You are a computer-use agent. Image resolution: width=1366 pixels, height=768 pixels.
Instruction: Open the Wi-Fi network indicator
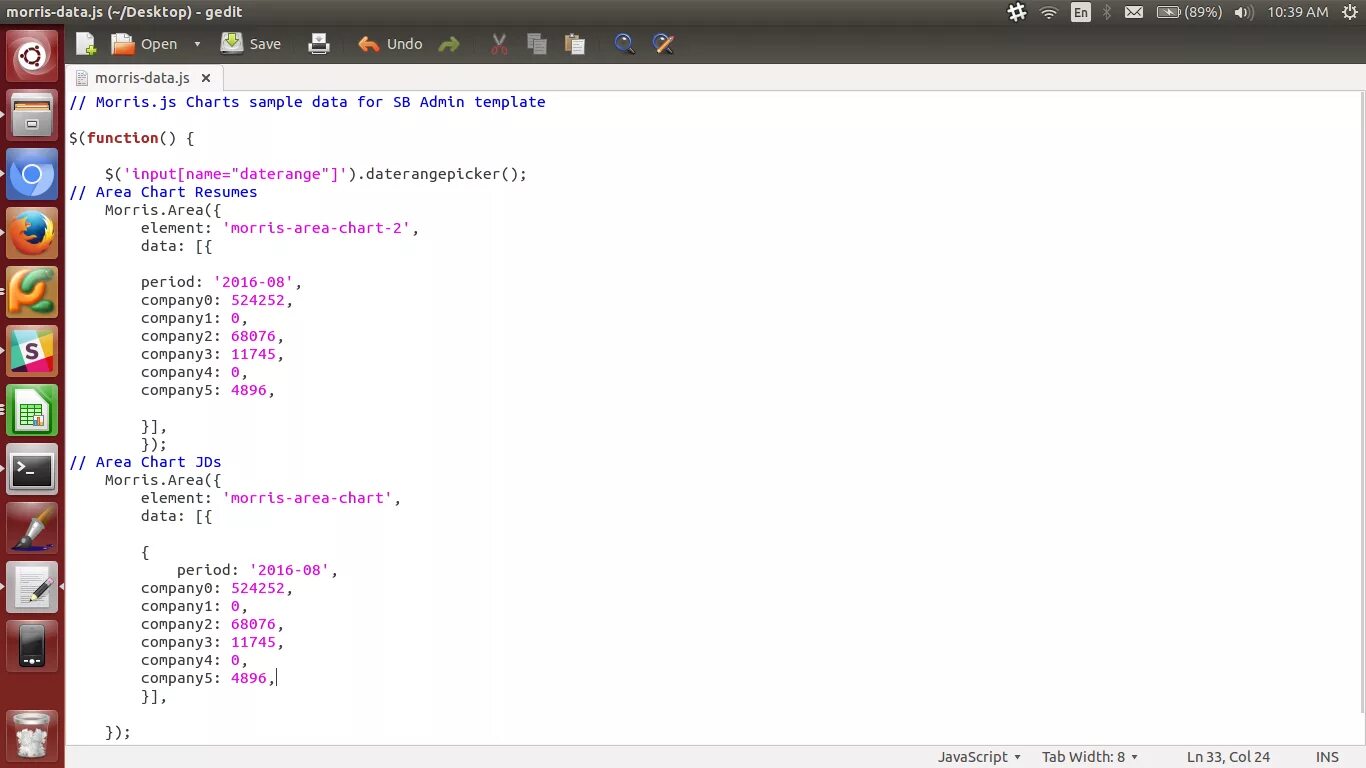pos(1049,12)
